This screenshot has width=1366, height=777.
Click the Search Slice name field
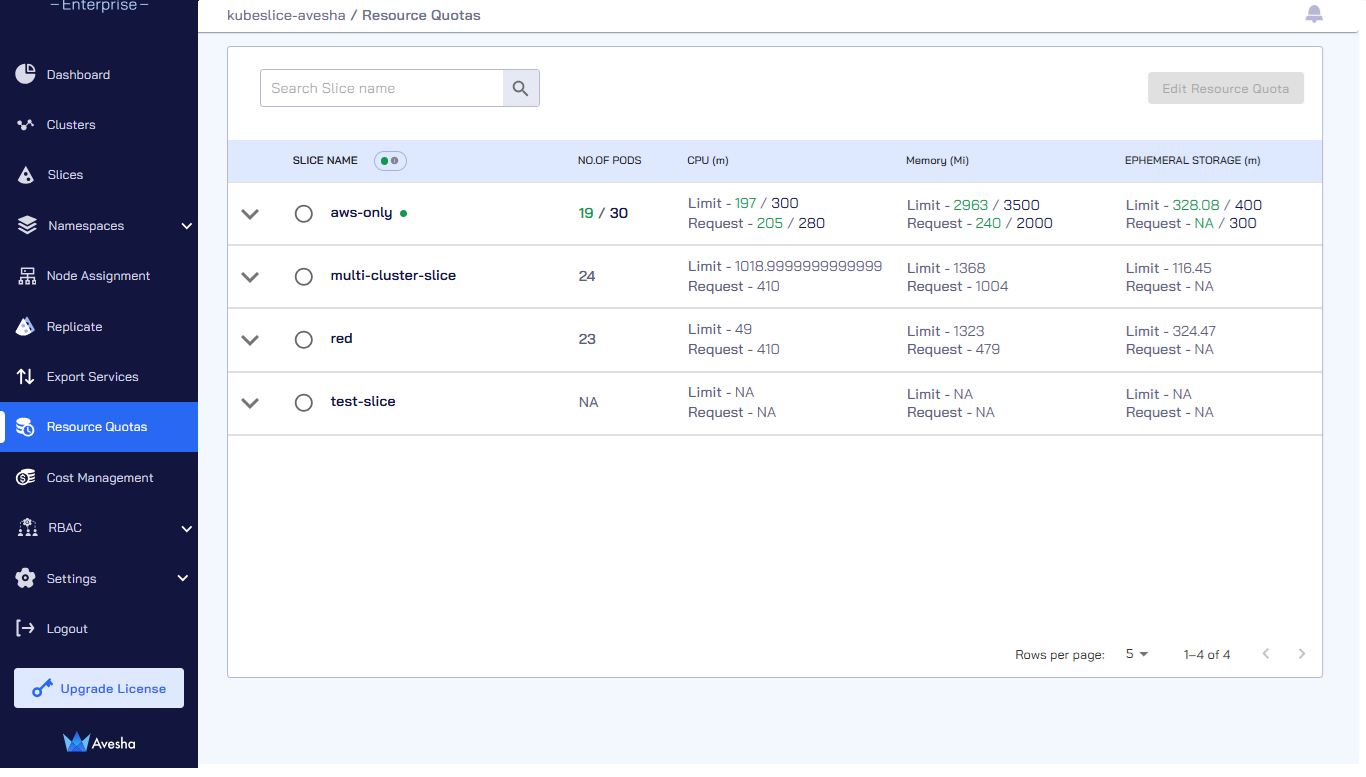(381, 88)
